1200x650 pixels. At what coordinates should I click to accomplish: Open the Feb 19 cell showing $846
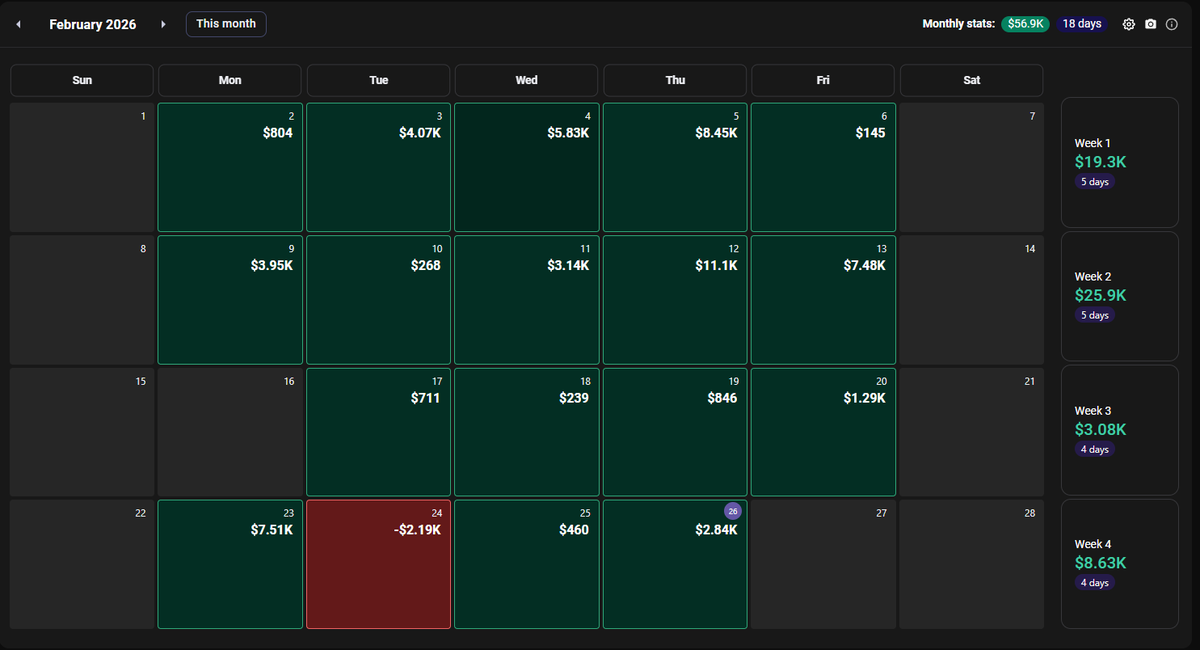click(x=675, y=432)
